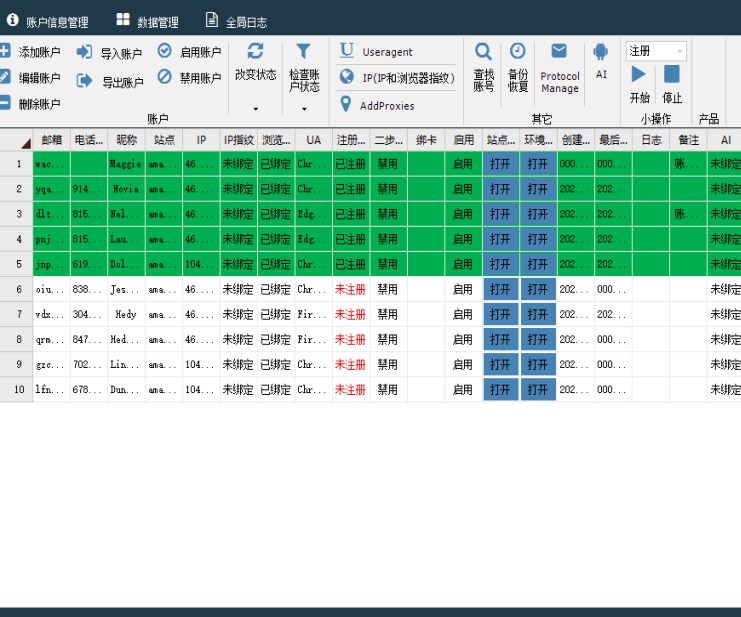
Task: Click 启用 cell in row 7
Action: pos(463,314)
